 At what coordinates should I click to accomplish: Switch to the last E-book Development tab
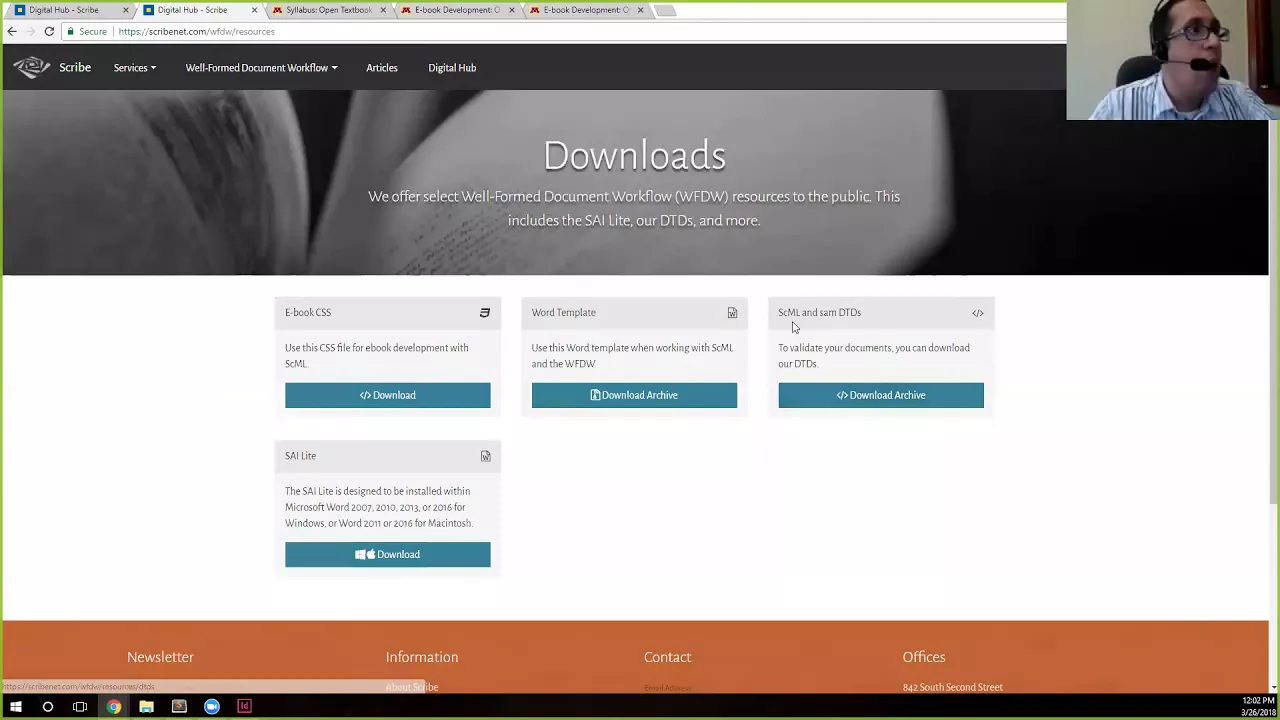tap(585, 10)
